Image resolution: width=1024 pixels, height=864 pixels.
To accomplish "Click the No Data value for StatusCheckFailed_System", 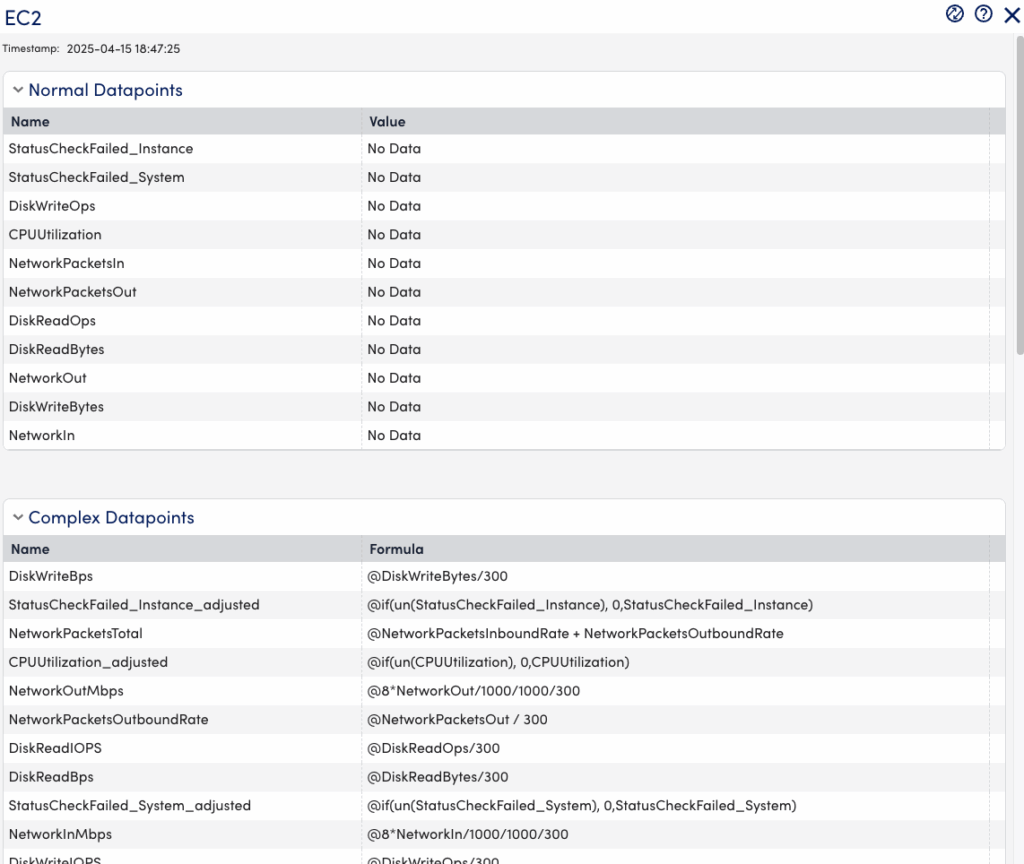I will coord(394,178).
